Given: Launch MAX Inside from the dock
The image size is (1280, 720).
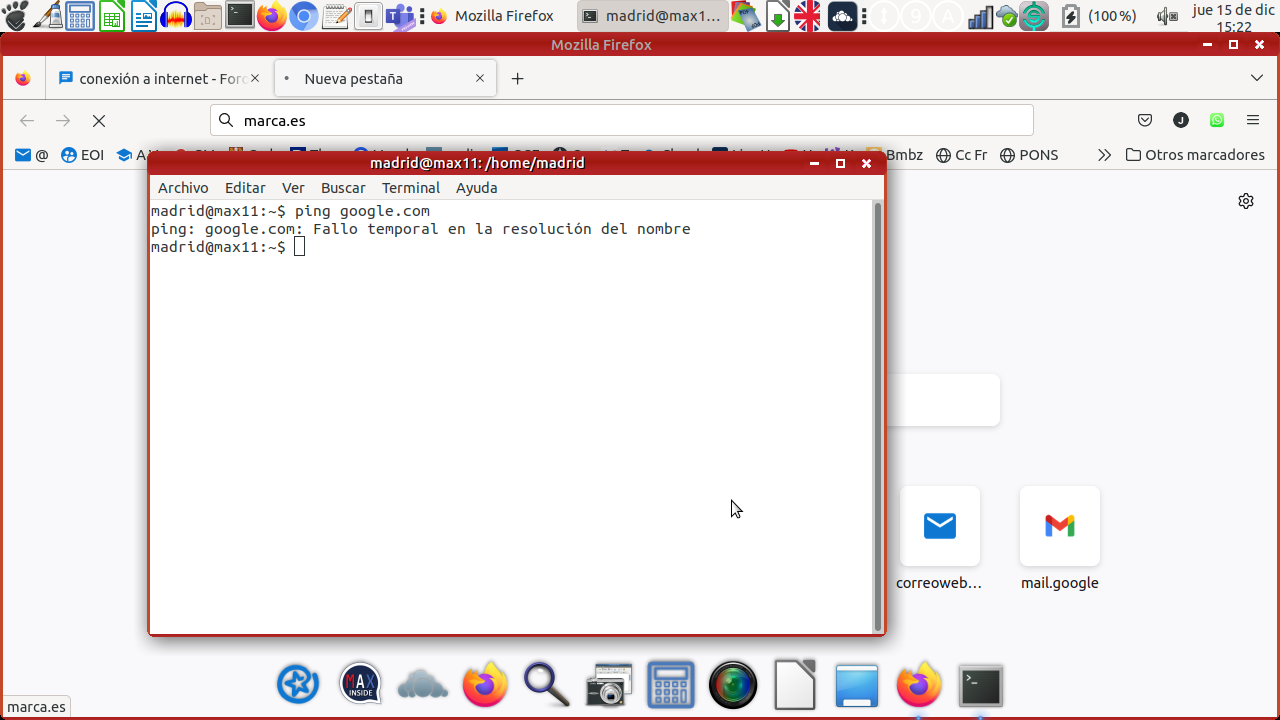Looking at the screenshot, I should point(360,685).
